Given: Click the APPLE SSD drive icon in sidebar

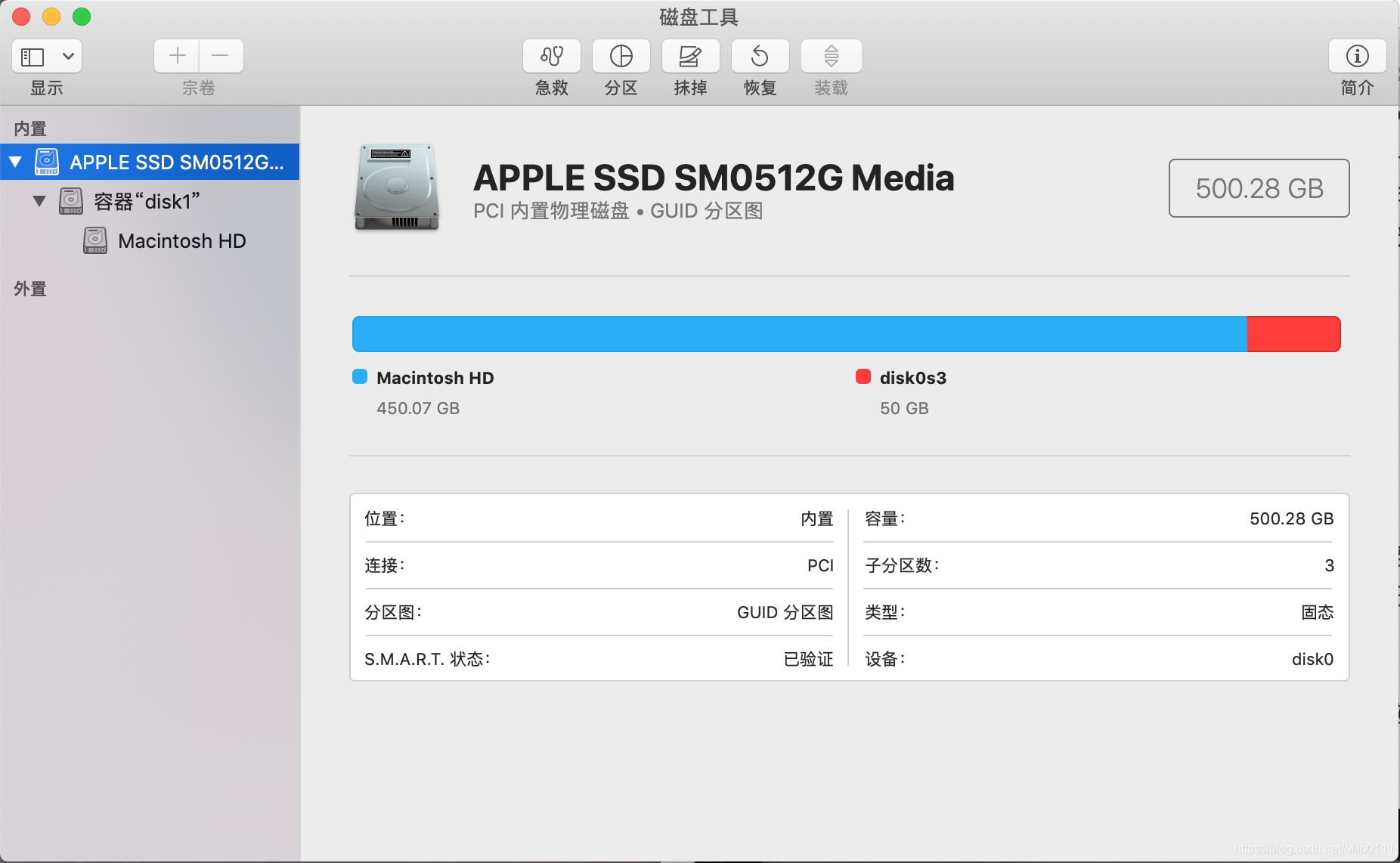Looking at the screenshot, I should click(x=47, y=162).
